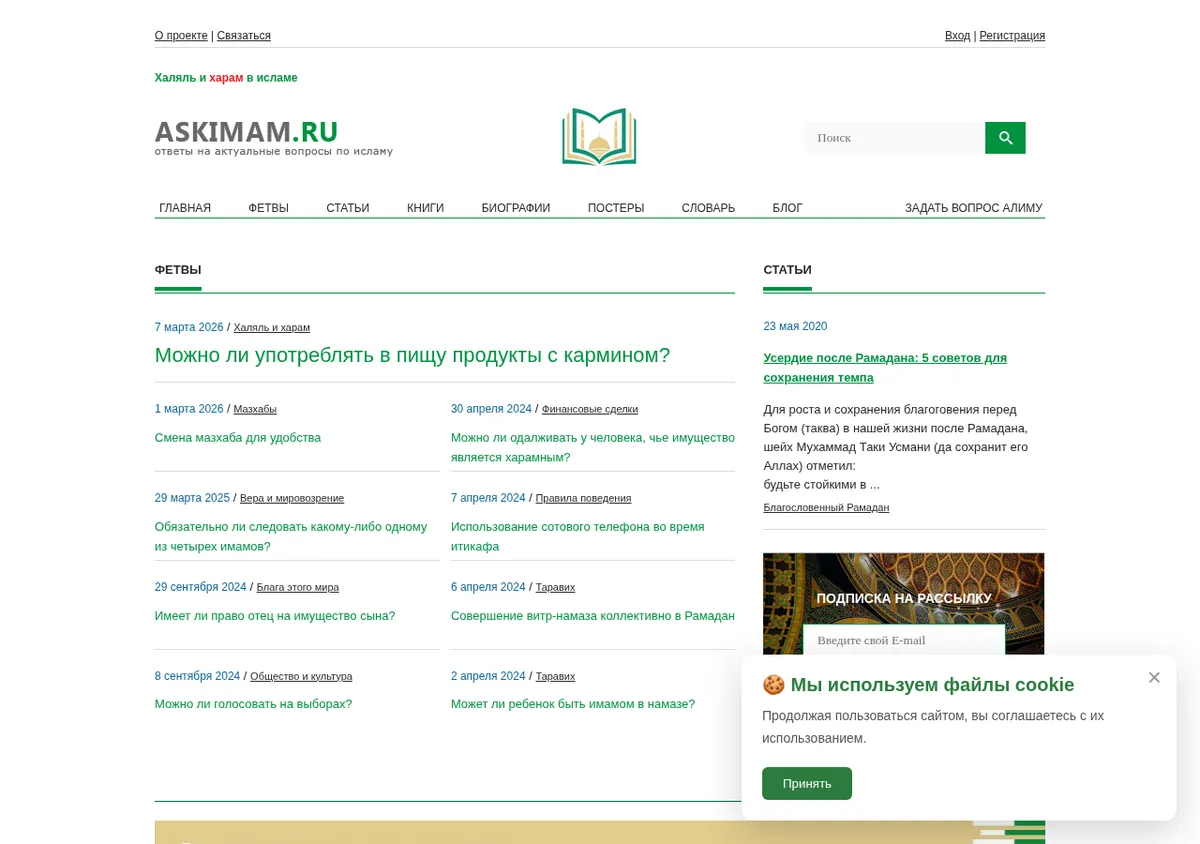Open ЗАДАТЬ ВОПРОС АЛИМУ page
Screen dimensions: 1200x844
974,208
